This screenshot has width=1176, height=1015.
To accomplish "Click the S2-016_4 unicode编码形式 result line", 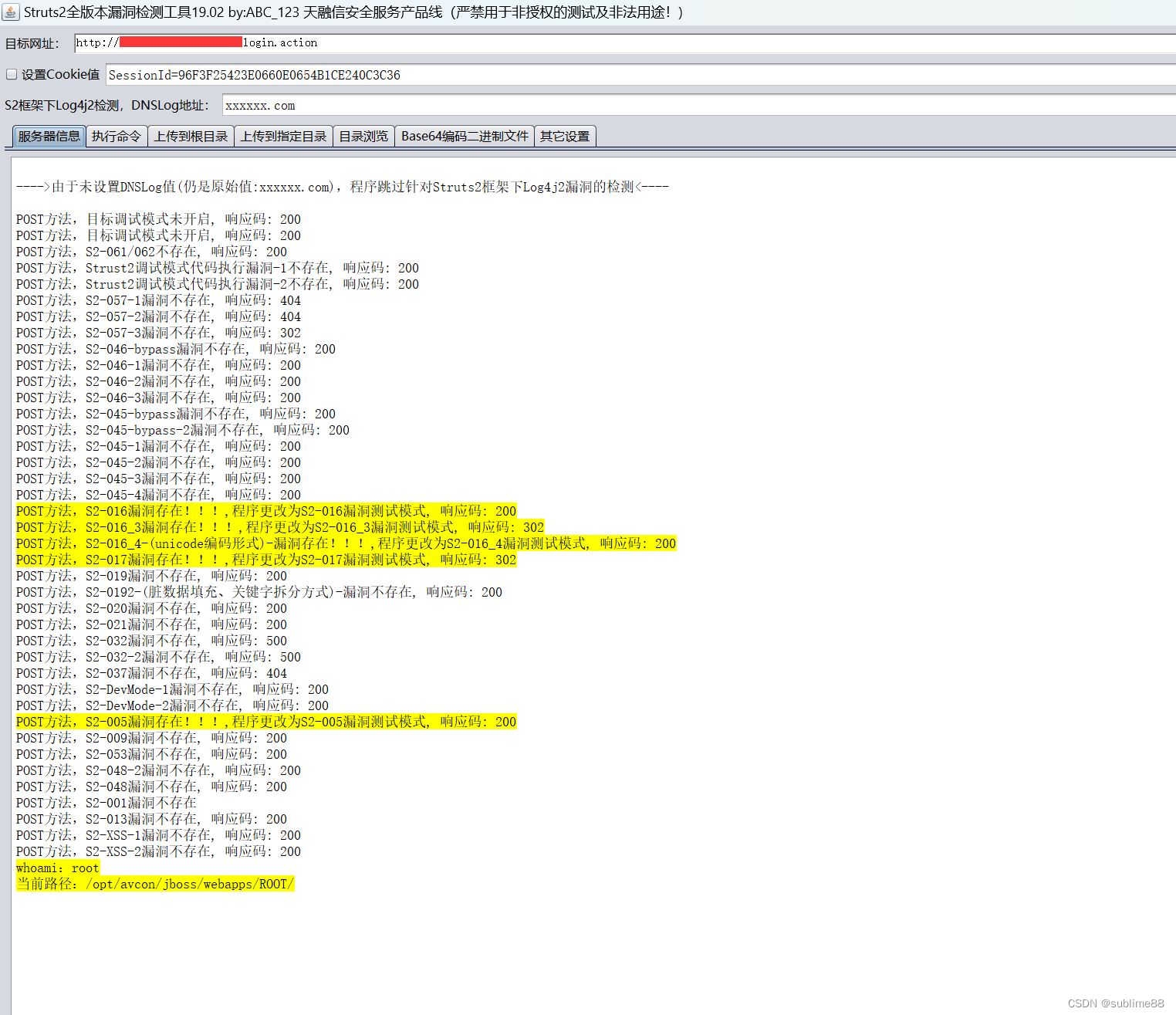I will point(346,543).
